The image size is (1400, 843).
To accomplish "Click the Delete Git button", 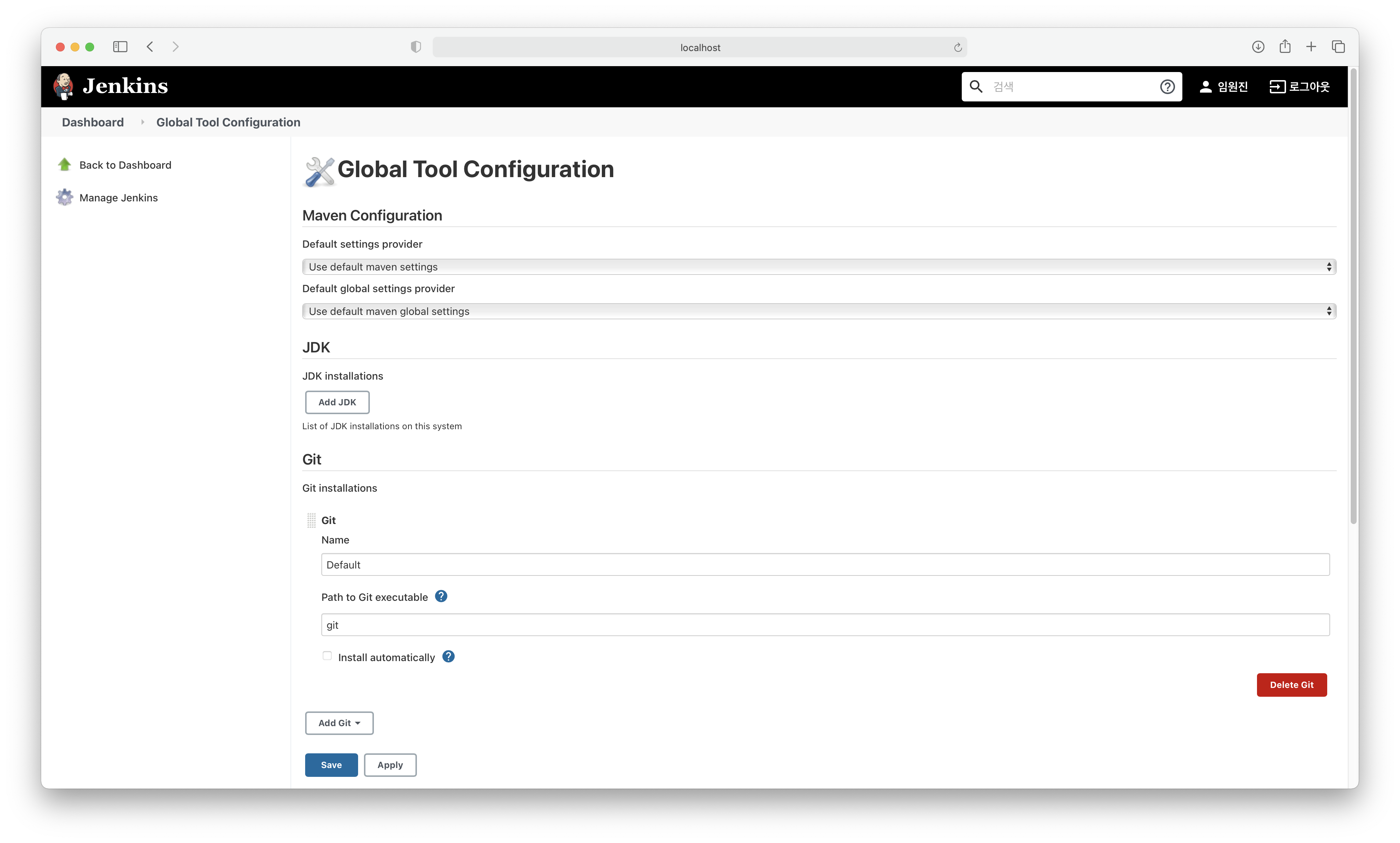I will point(1291,685).
